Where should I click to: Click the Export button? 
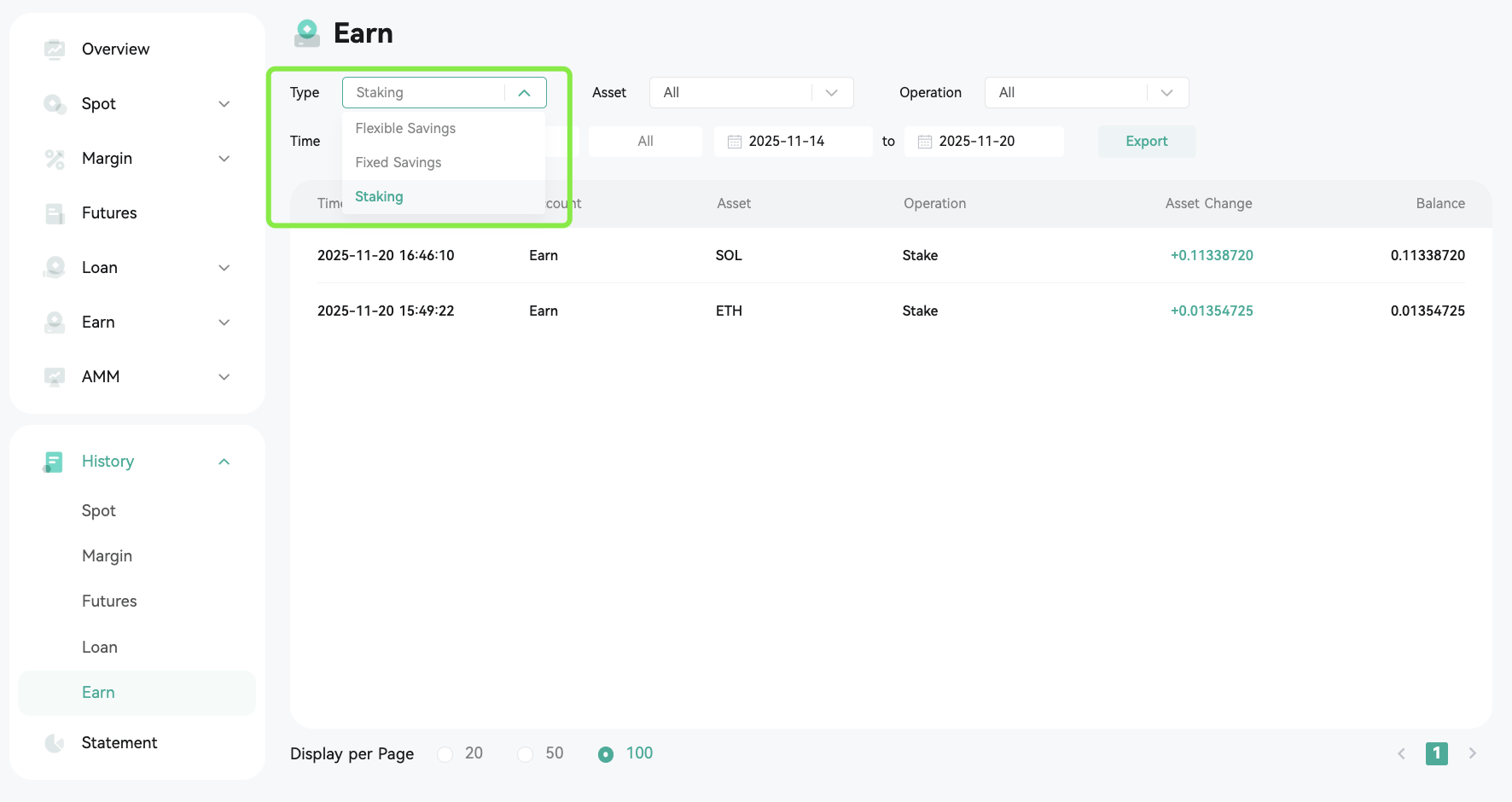click(1147, 142)
